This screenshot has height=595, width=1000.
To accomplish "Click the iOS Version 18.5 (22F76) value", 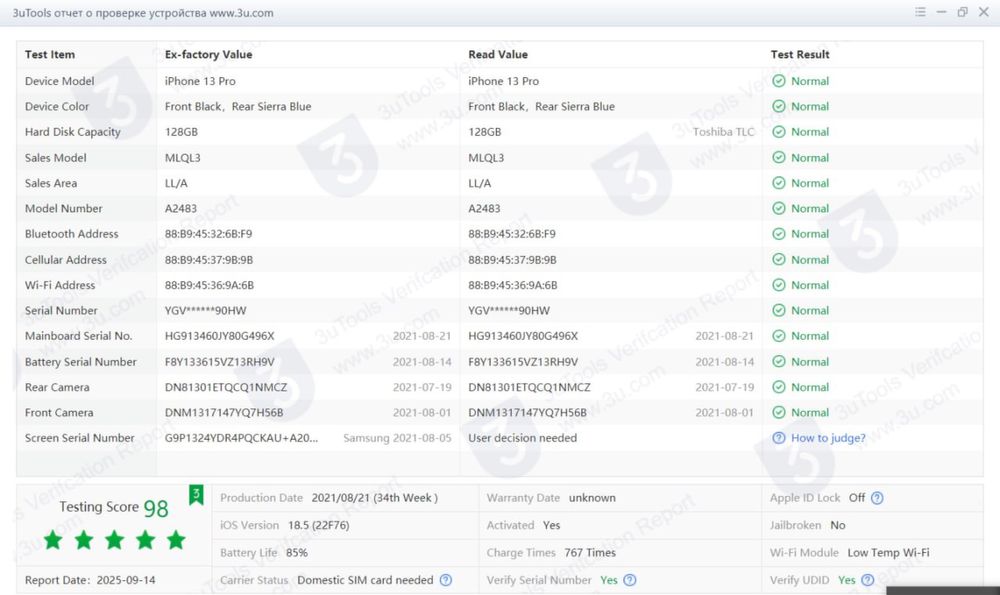I will point(318,525).
